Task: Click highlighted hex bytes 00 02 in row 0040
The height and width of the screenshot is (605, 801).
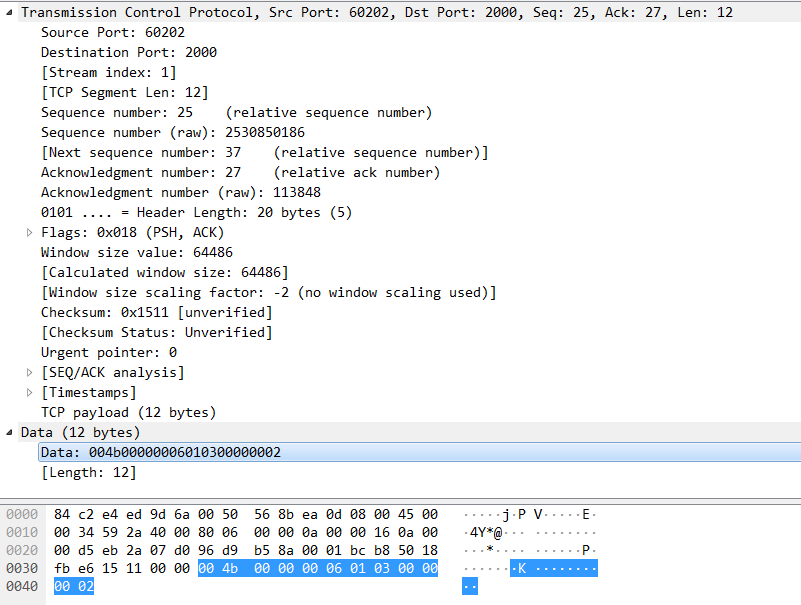Action: (74, 586)
